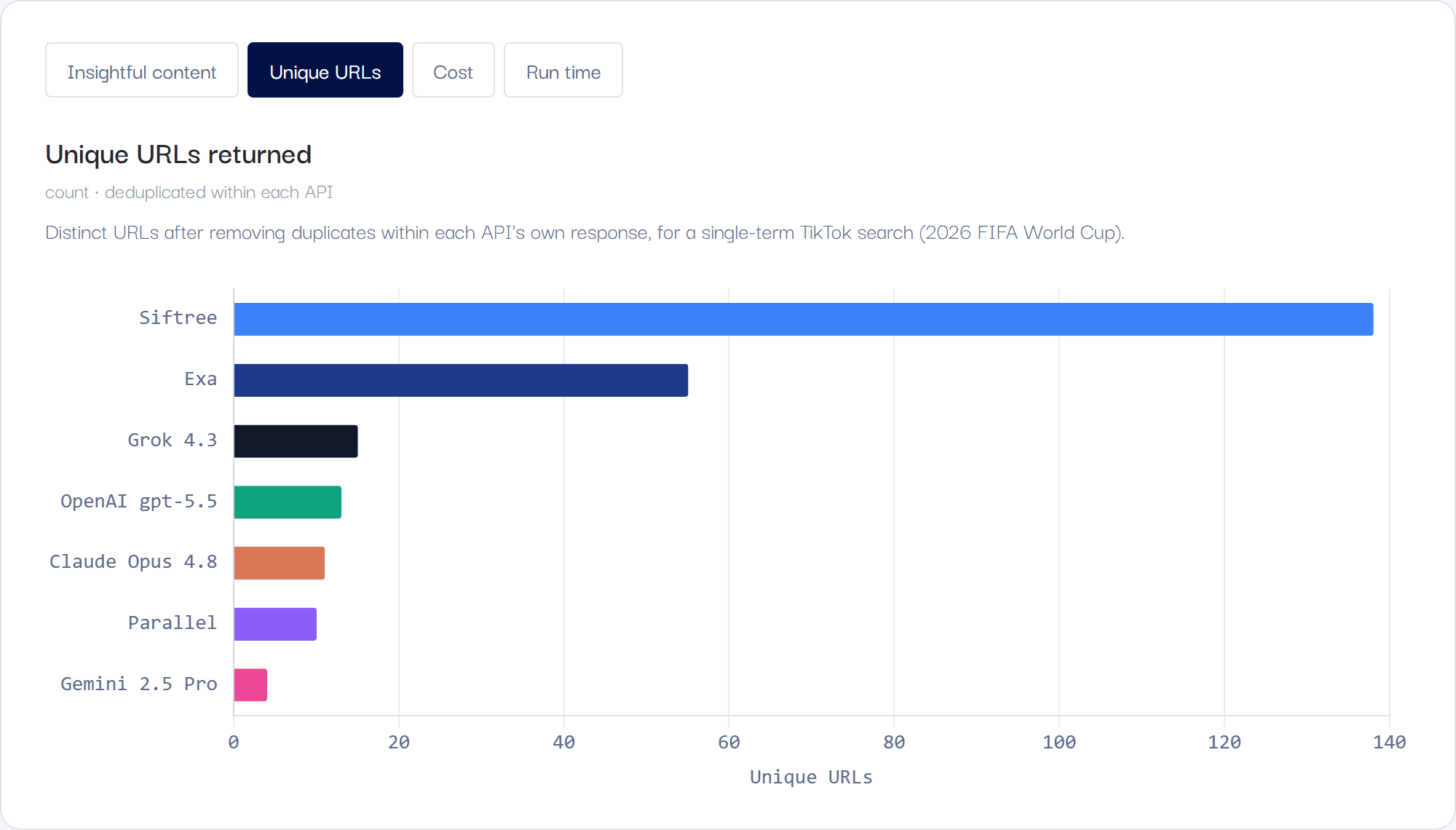Click the 'Siftree' axis label
The height and width of the screenshot is (830, 1456).
point(178,318)
